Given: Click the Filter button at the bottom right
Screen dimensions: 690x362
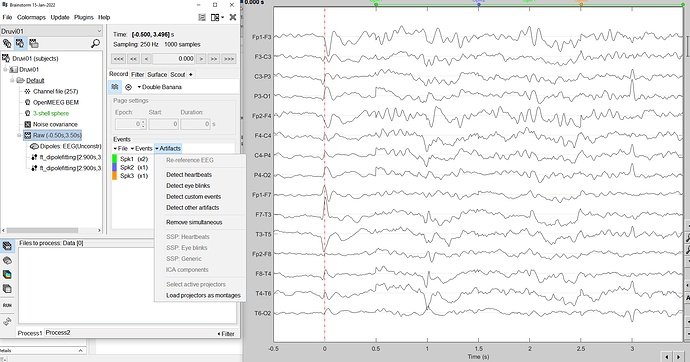Looking at the screenshot, I should pyautogui.click(x=226, y=334).
